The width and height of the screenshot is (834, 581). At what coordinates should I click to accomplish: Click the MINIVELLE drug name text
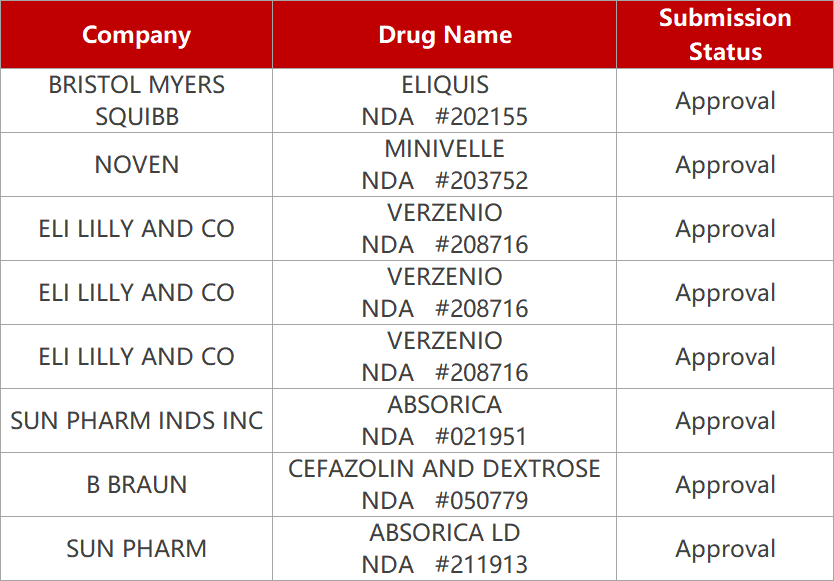tap(444, 149)
